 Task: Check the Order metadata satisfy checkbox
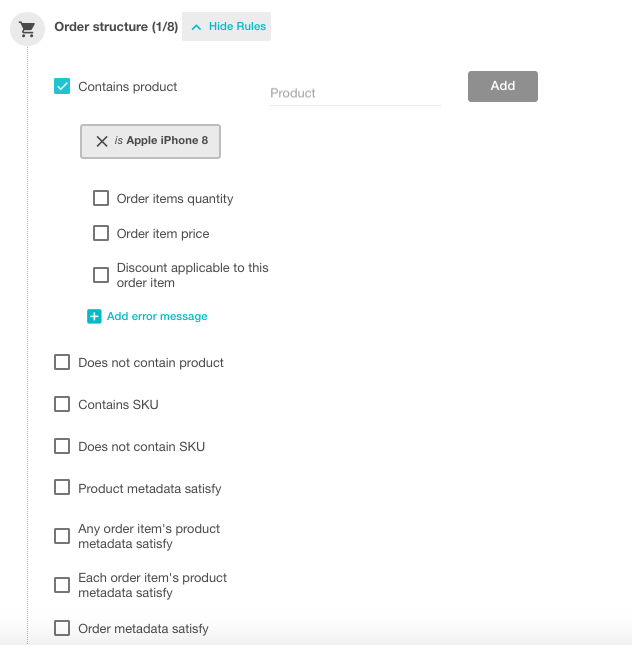[x=62, y=629]
